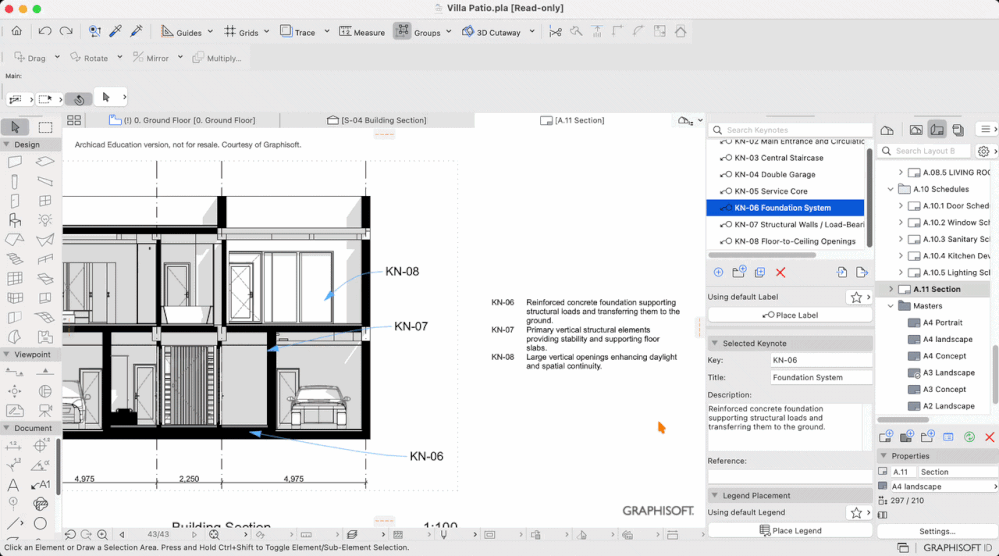This screenshot has height=556, width=999.
Task: Open the Trace options dropdown
Action: click(x=327, y=31)
